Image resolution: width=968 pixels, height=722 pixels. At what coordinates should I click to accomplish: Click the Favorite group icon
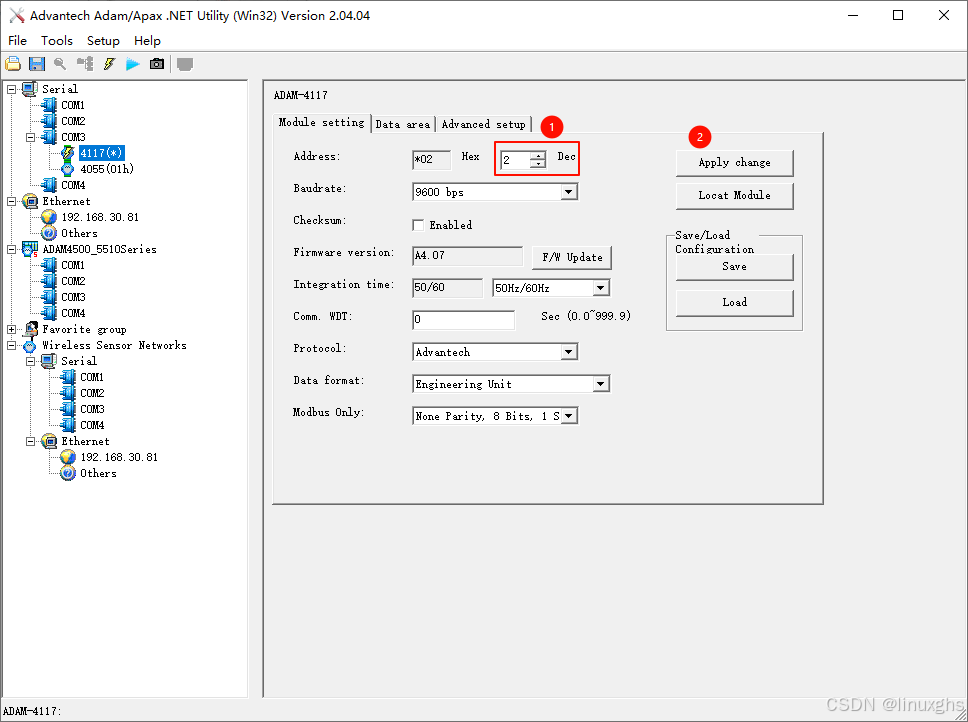[31, 330]
